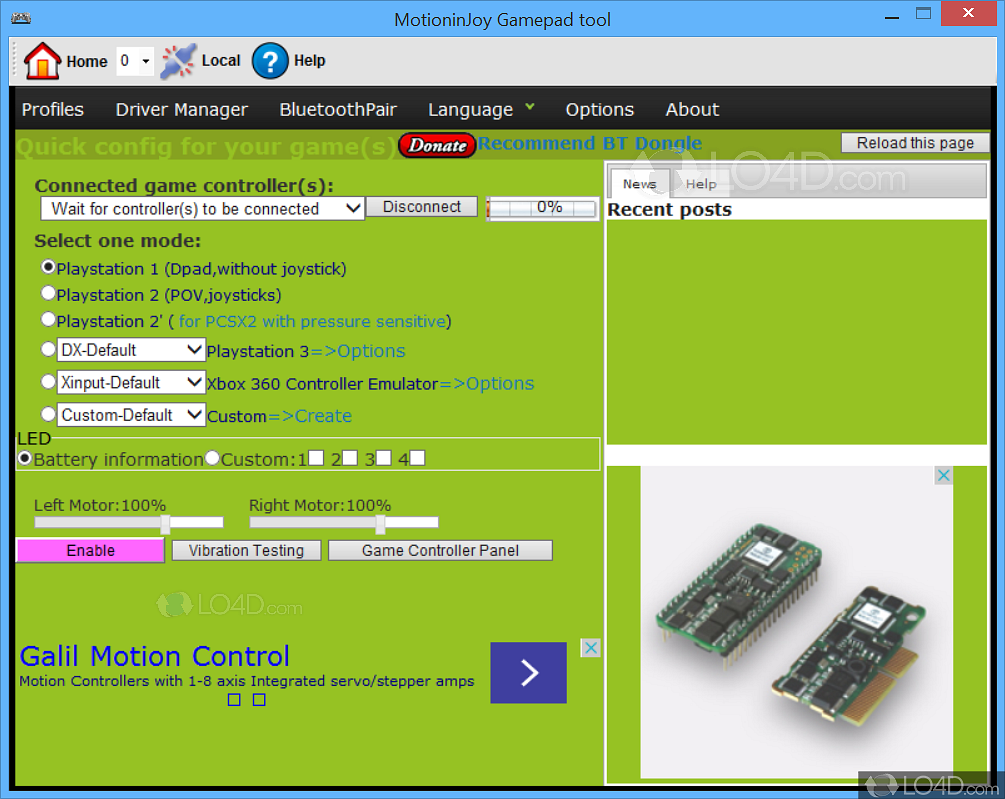Close the Galil Motion Control ad
Screen dimensions: 1005x799
click(x=591, y=648)
